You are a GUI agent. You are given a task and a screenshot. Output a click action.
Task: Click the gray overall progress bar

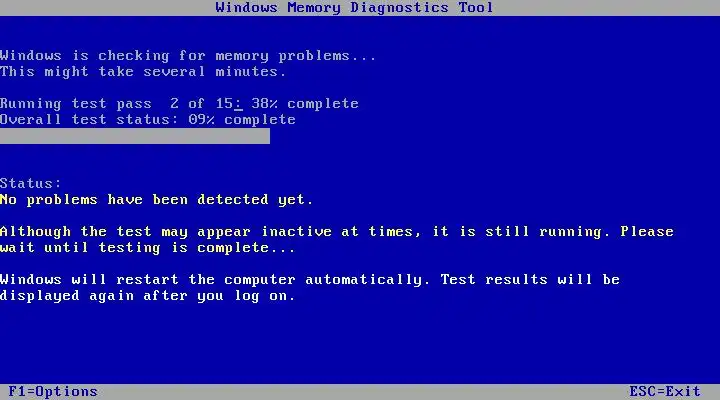click(135, 136)
